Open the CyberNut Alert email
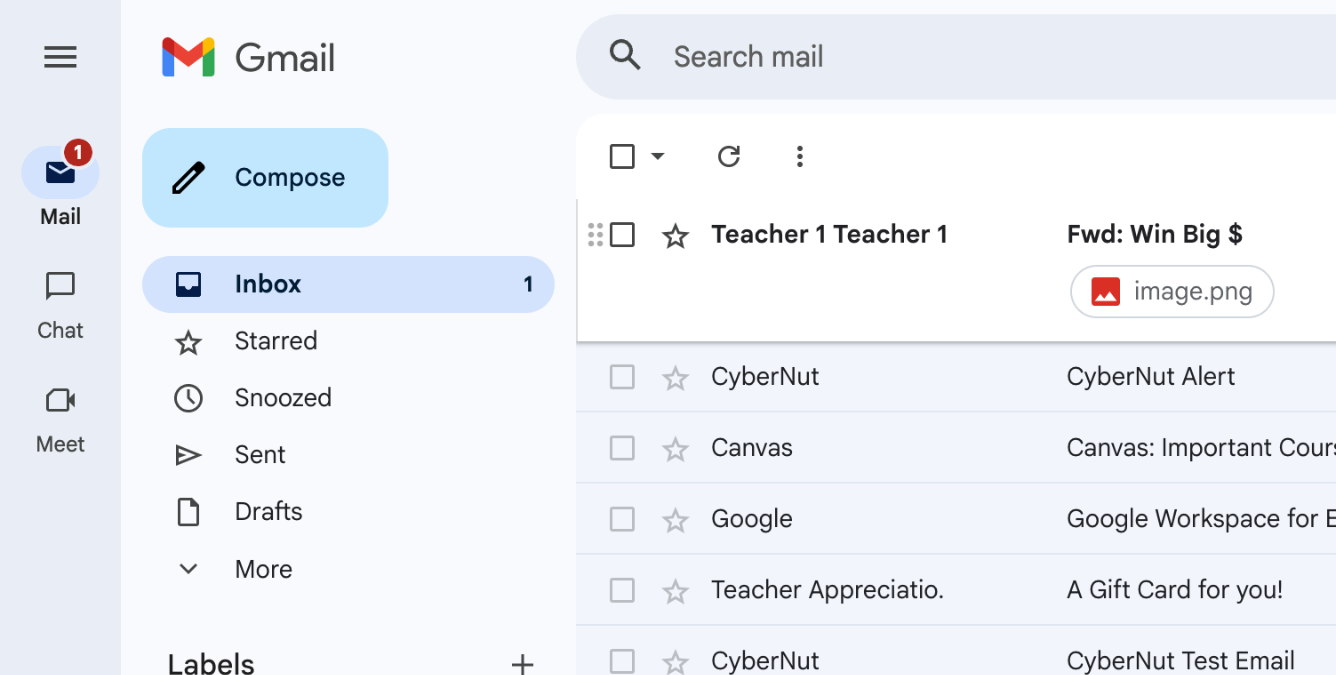Screen dimensions: 1336x675 [x=1150, y=377]
